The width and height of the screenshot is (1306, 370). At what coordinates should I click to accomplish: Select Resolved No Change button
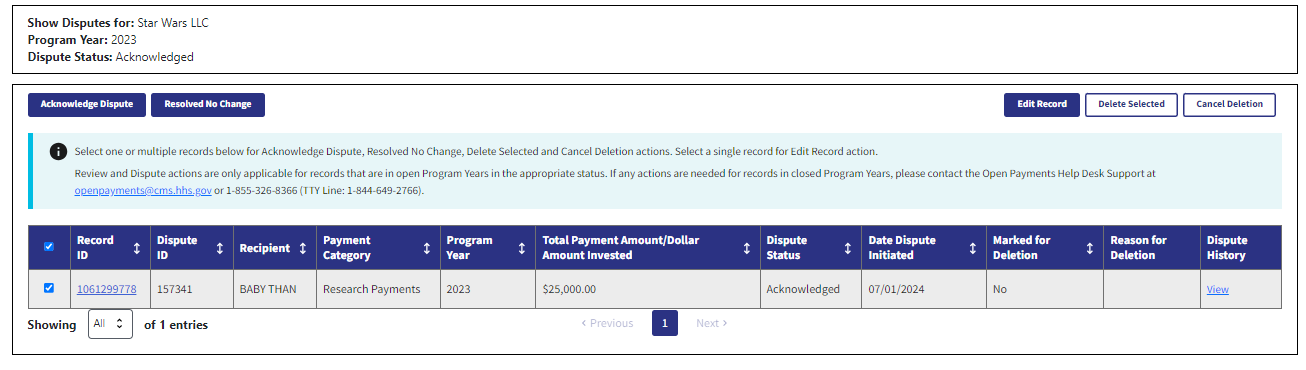(x=208, y=104)
